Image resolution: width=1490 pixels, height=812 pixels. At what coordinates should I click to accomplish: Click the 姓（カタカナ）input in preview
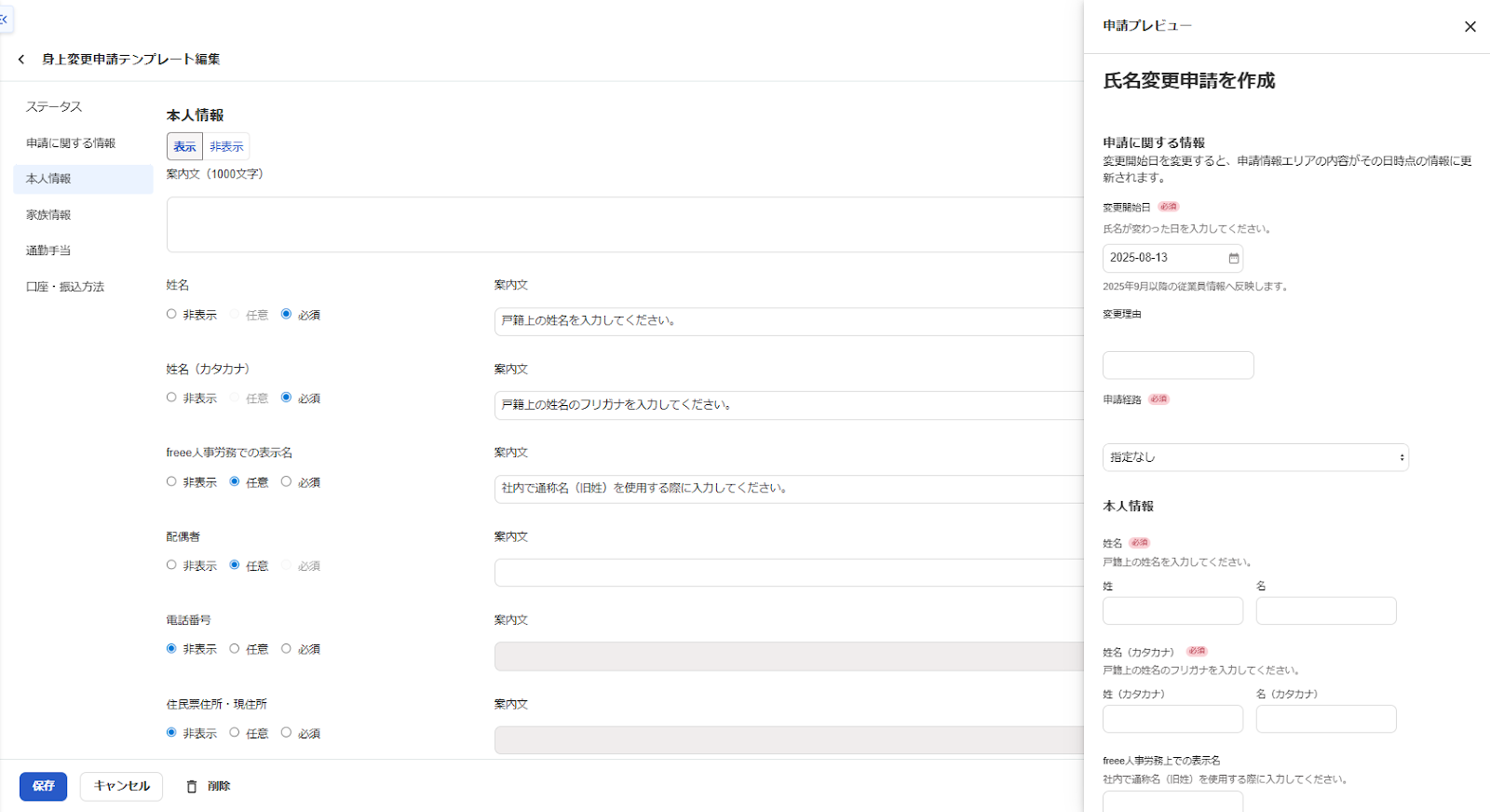[x=1172, y=719]
